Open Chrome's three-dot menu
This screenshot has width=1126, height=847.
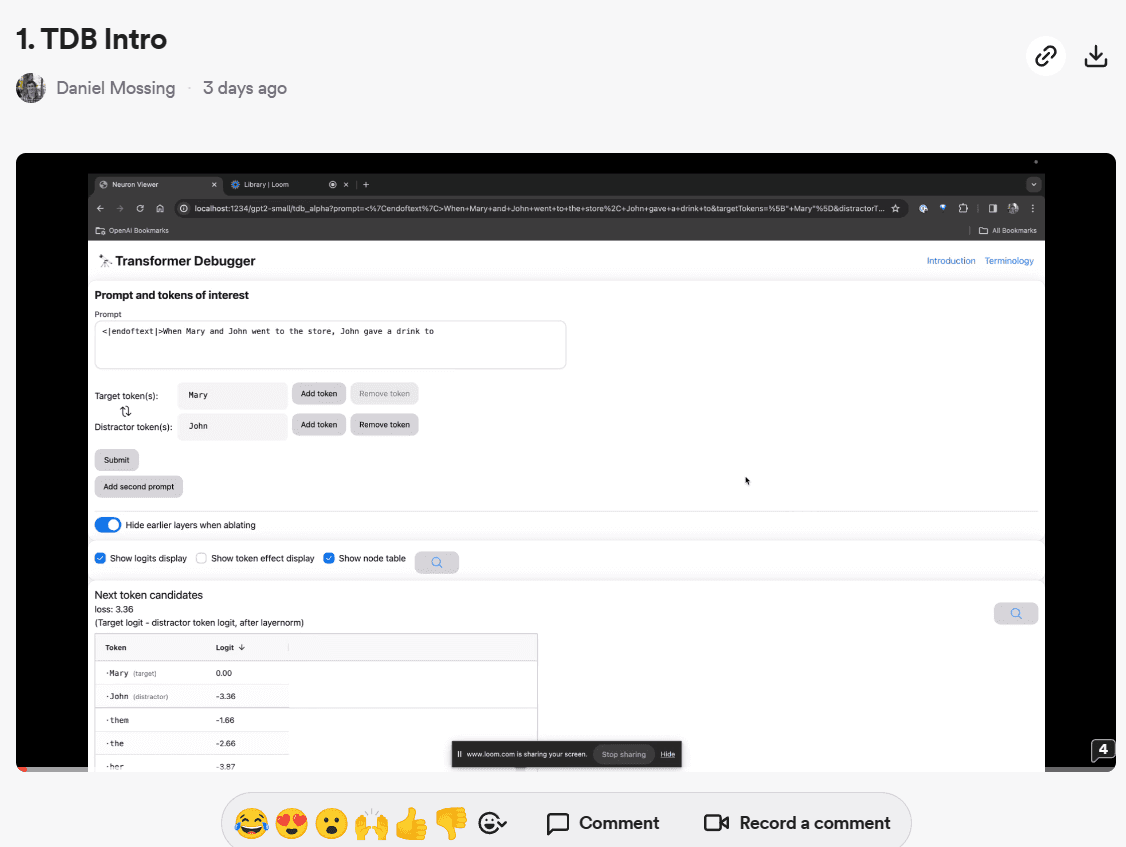(1033, 208)
